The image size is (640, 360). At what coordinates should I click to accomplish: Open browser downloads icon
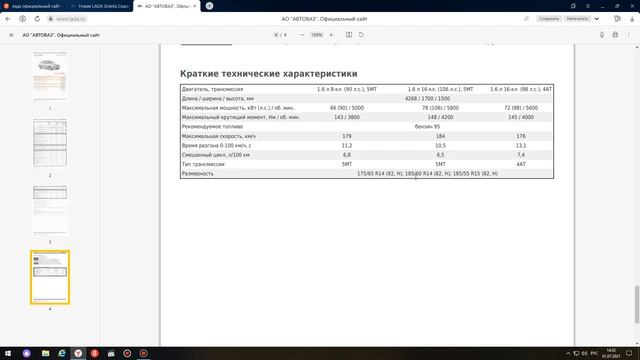[x=632, y=19]
